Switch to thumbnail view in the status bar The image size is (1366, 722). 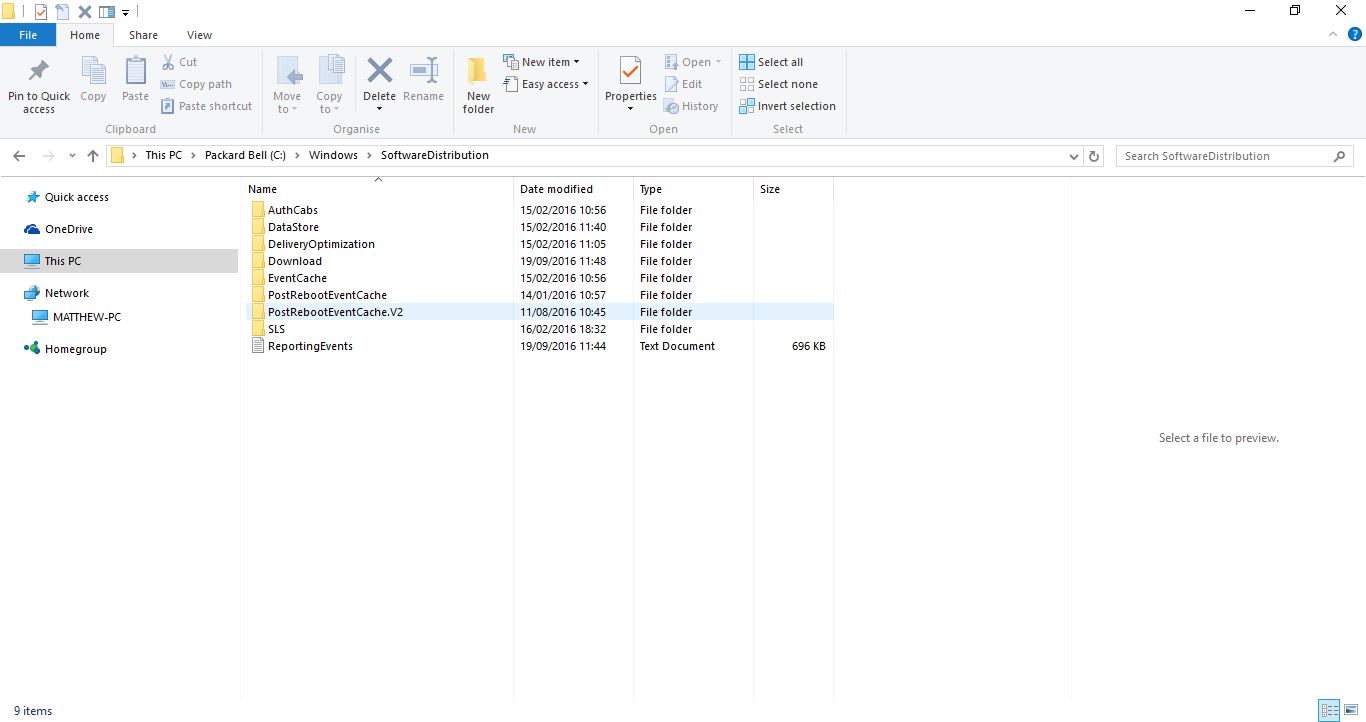point(1352,710)
